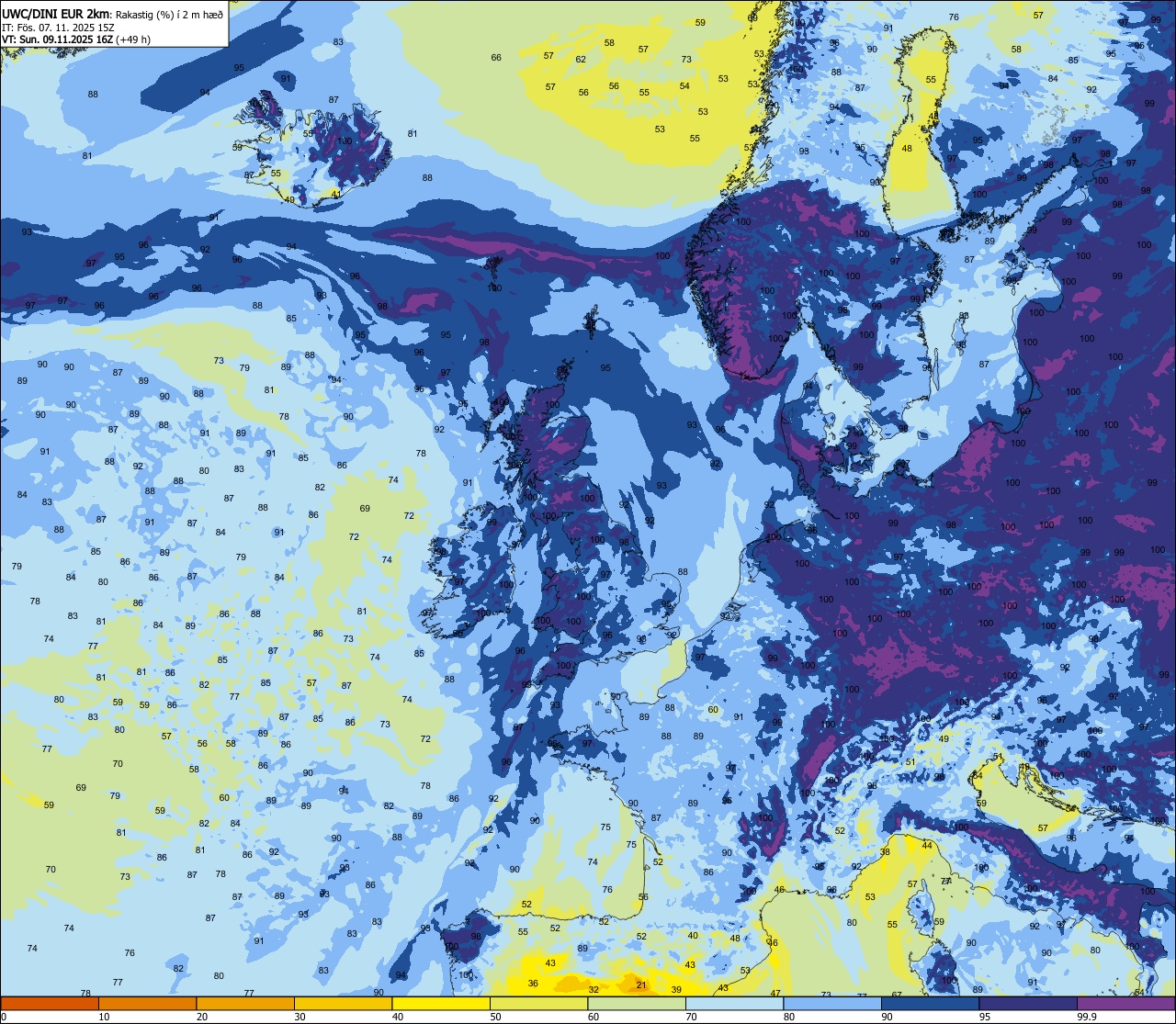1176x1024 pixels.
Task: Click the purple legend swatch above 99.9%
Action: [x=1125, y=1003]
